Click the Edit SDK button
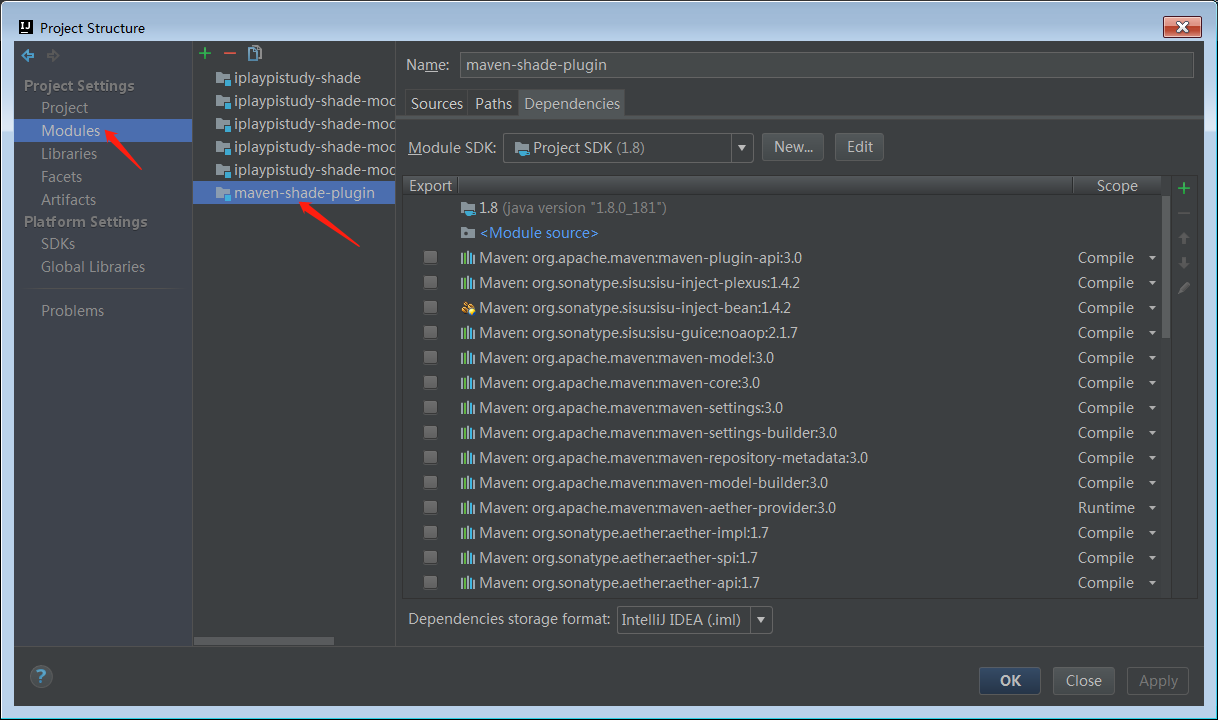The height and width of the screenshot is (720, 1218). 860,147
